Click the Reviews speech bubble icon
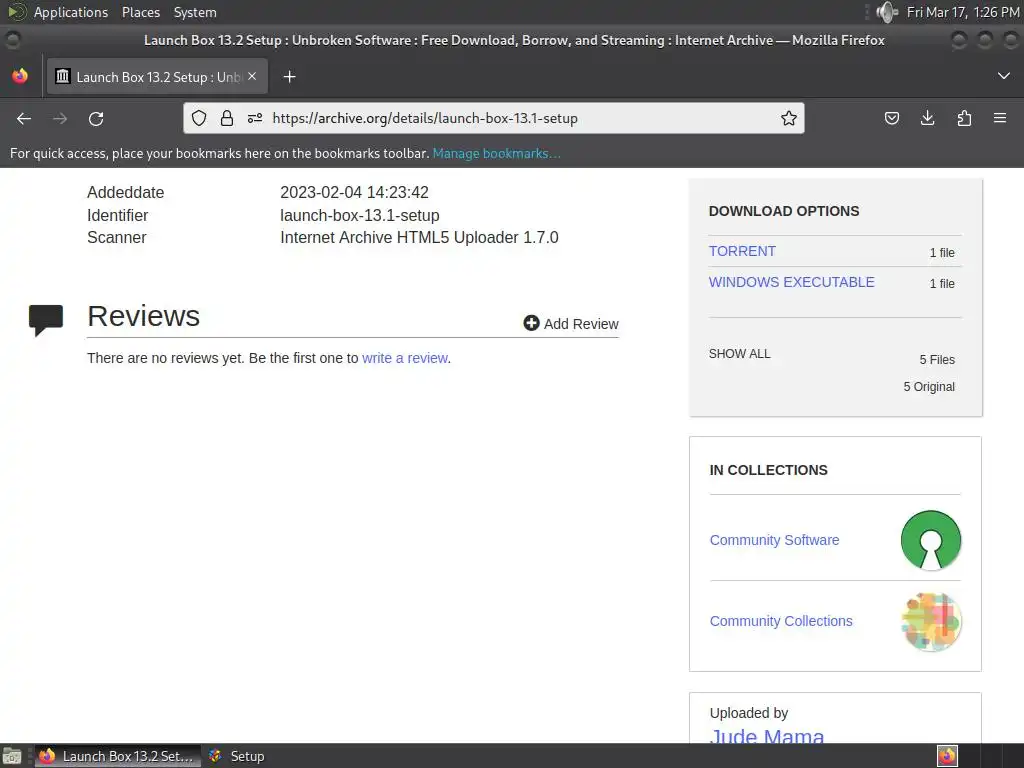The height and width of the screenshot is (768, 1024). [x=46, y=320]
